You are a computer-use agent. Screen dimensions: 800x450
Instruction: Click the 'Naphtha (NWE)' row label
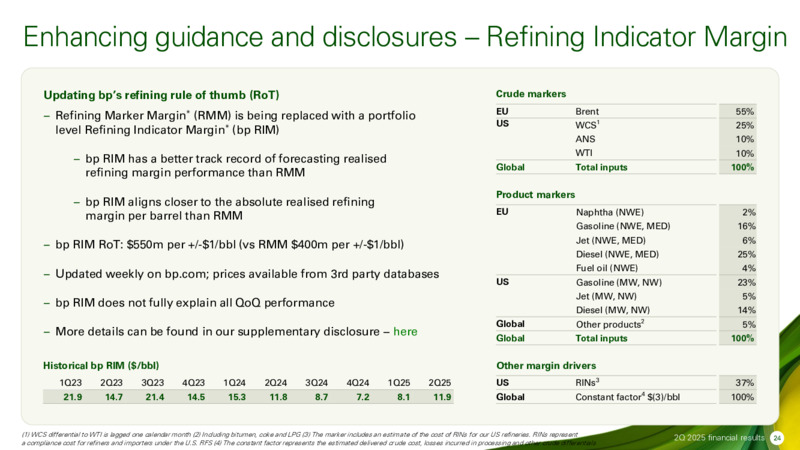coord(610,212)
